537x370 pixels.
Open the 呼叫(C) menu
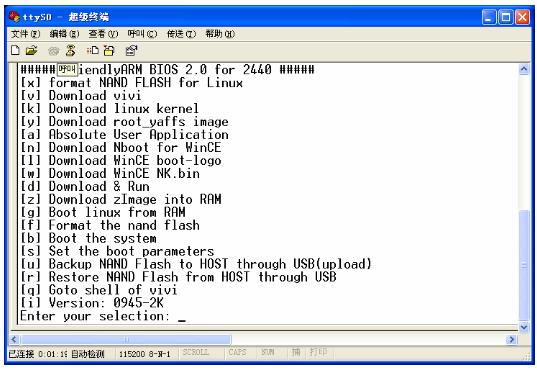tap(142, 34)
